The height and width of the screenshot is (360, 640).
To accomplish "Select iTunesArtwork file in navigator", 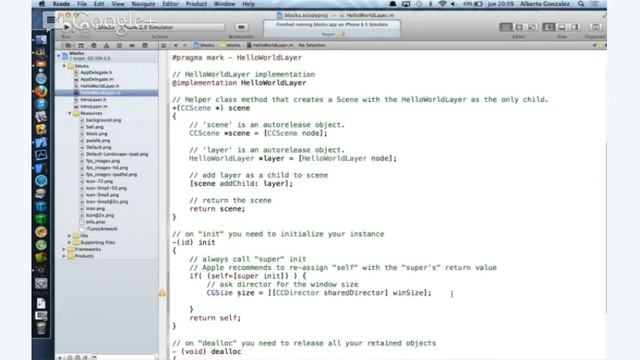I will (x=102, y=229).
